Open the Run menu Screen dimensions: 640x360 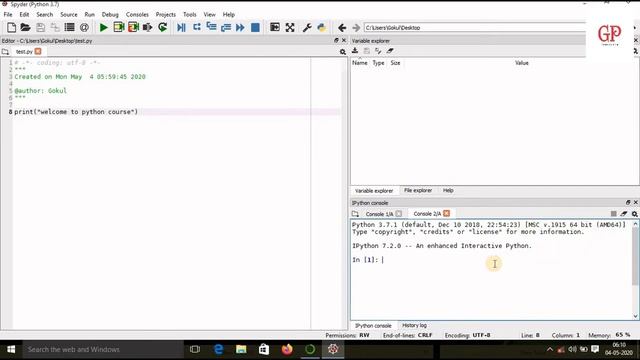click(89, 14)
